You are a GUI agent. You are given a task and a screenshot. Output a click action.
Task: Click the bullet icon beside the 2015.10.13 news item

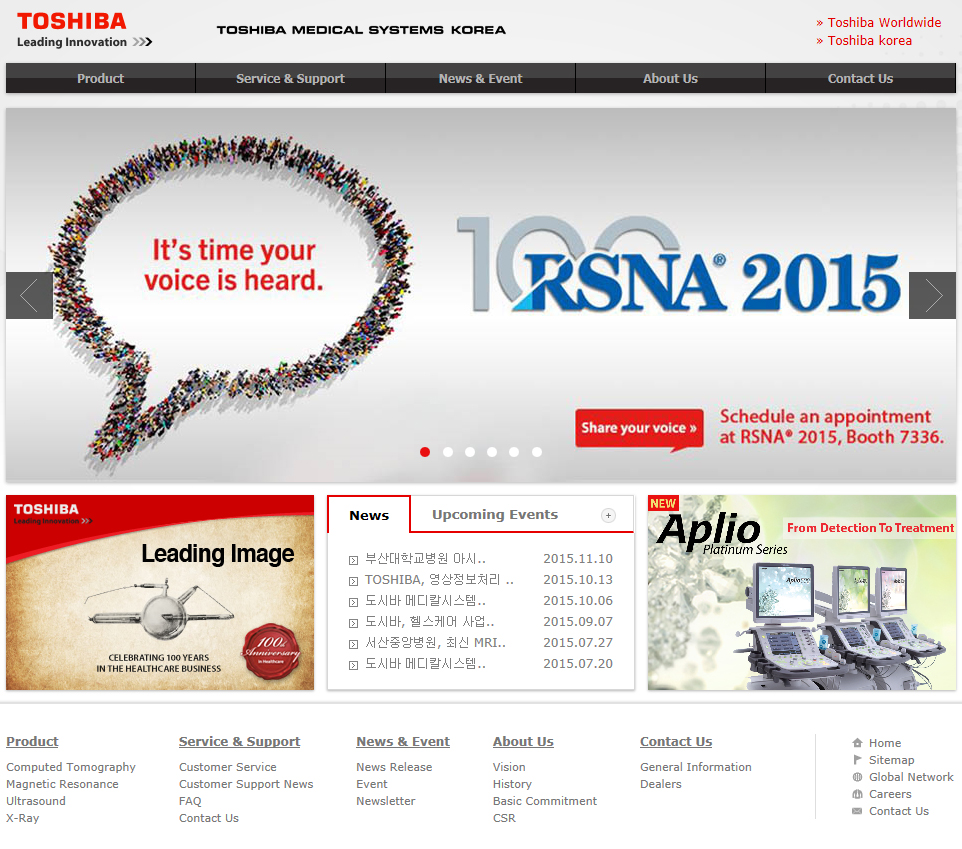tap(353, 581)
